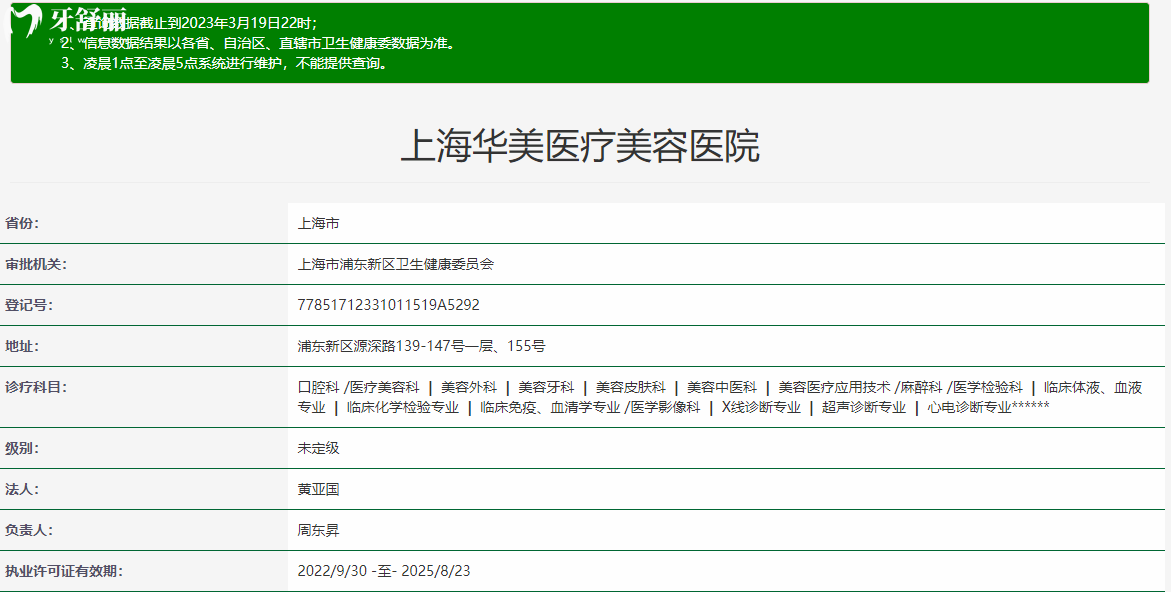Select the 执业许可证有效期 row label
Image resolution: width=1171 pixels, height=592 pixels.
pyautogui.click(x=63, y=572)
